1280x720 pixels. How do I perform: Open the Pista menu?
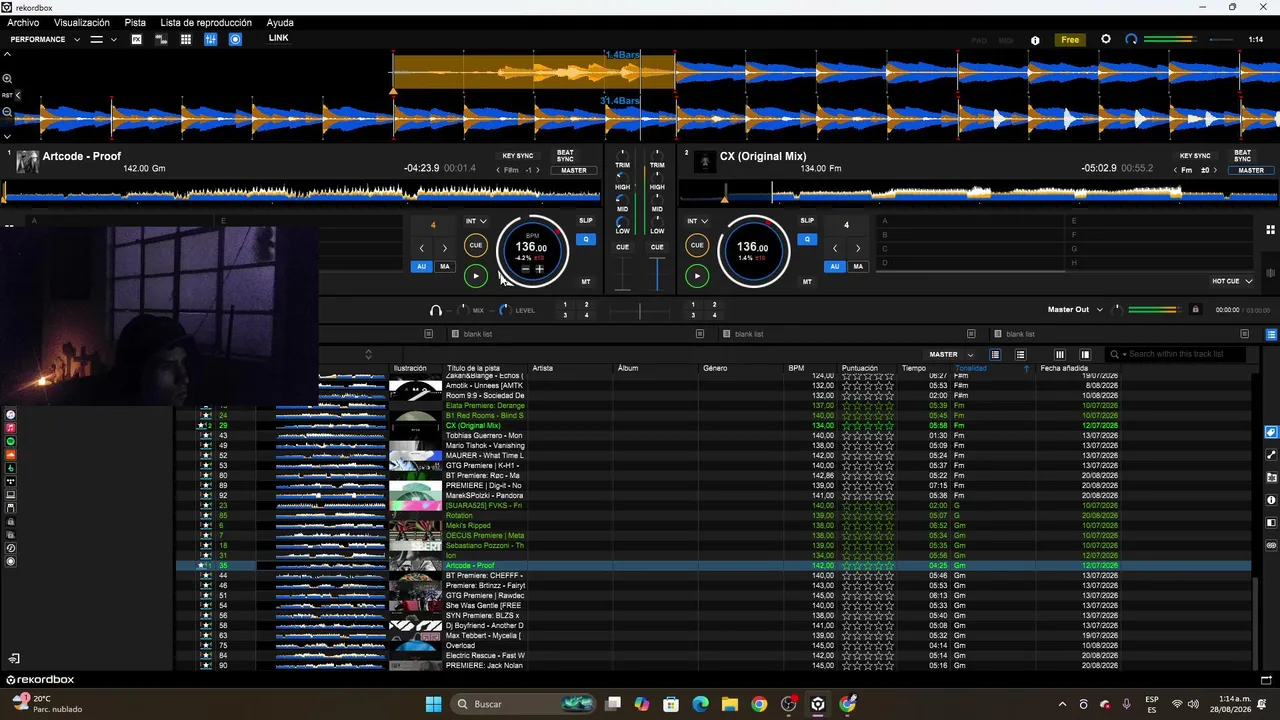[135, 22]
